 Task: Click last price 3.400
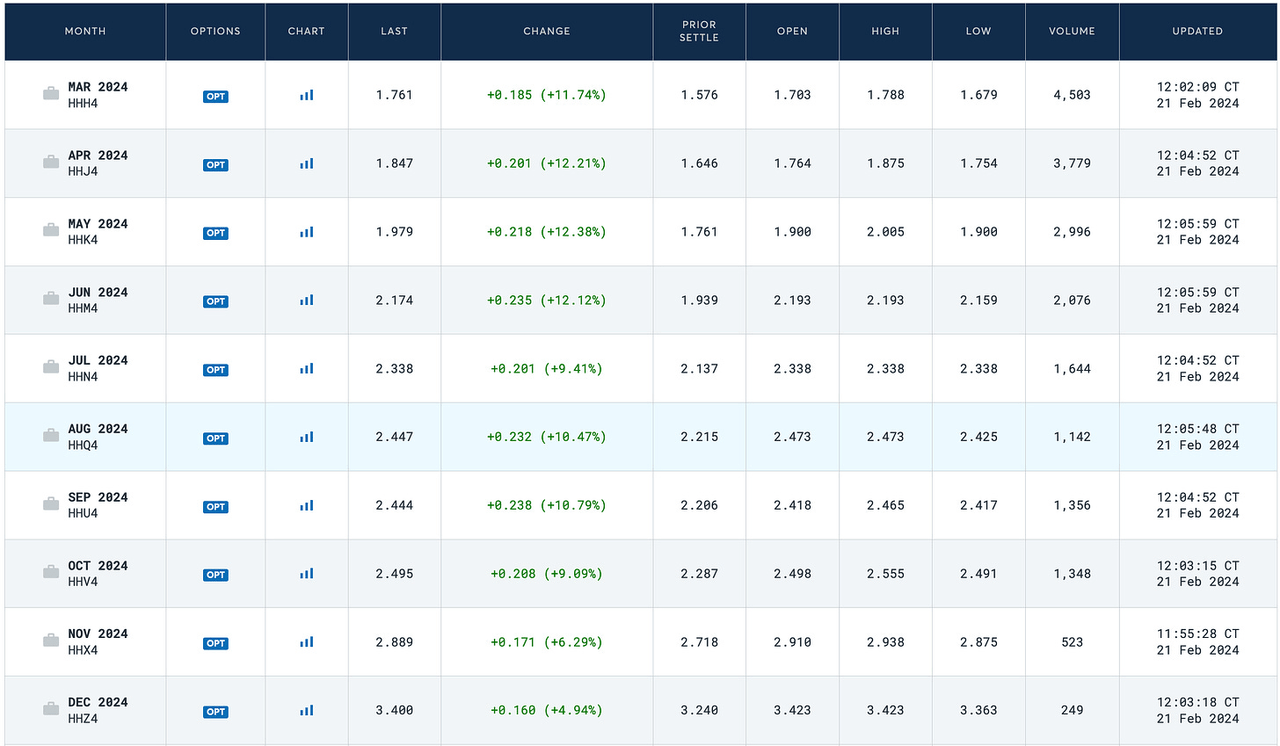point(394,711)
